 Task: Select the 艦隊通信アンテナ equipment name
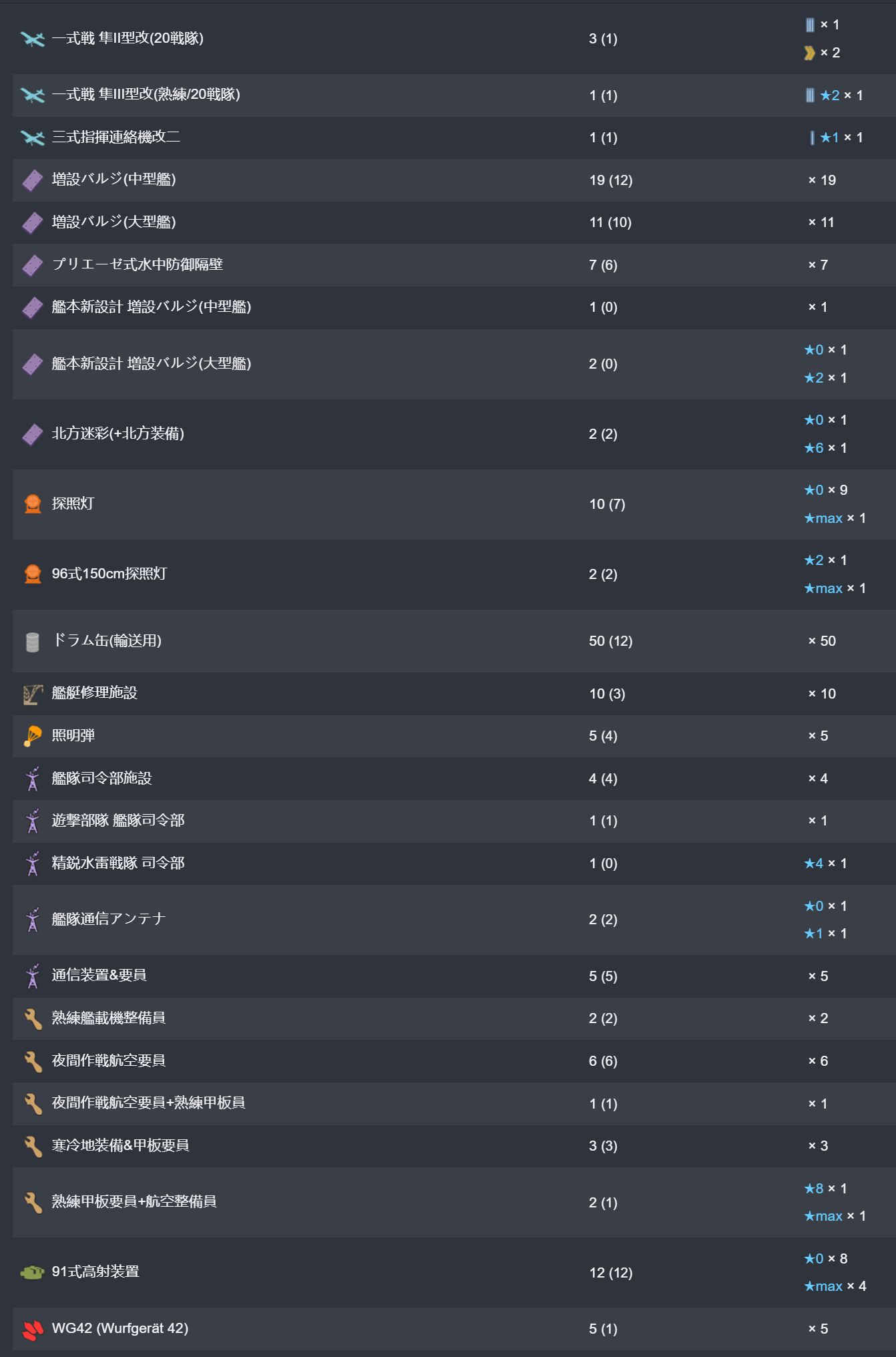coord(108,919)
